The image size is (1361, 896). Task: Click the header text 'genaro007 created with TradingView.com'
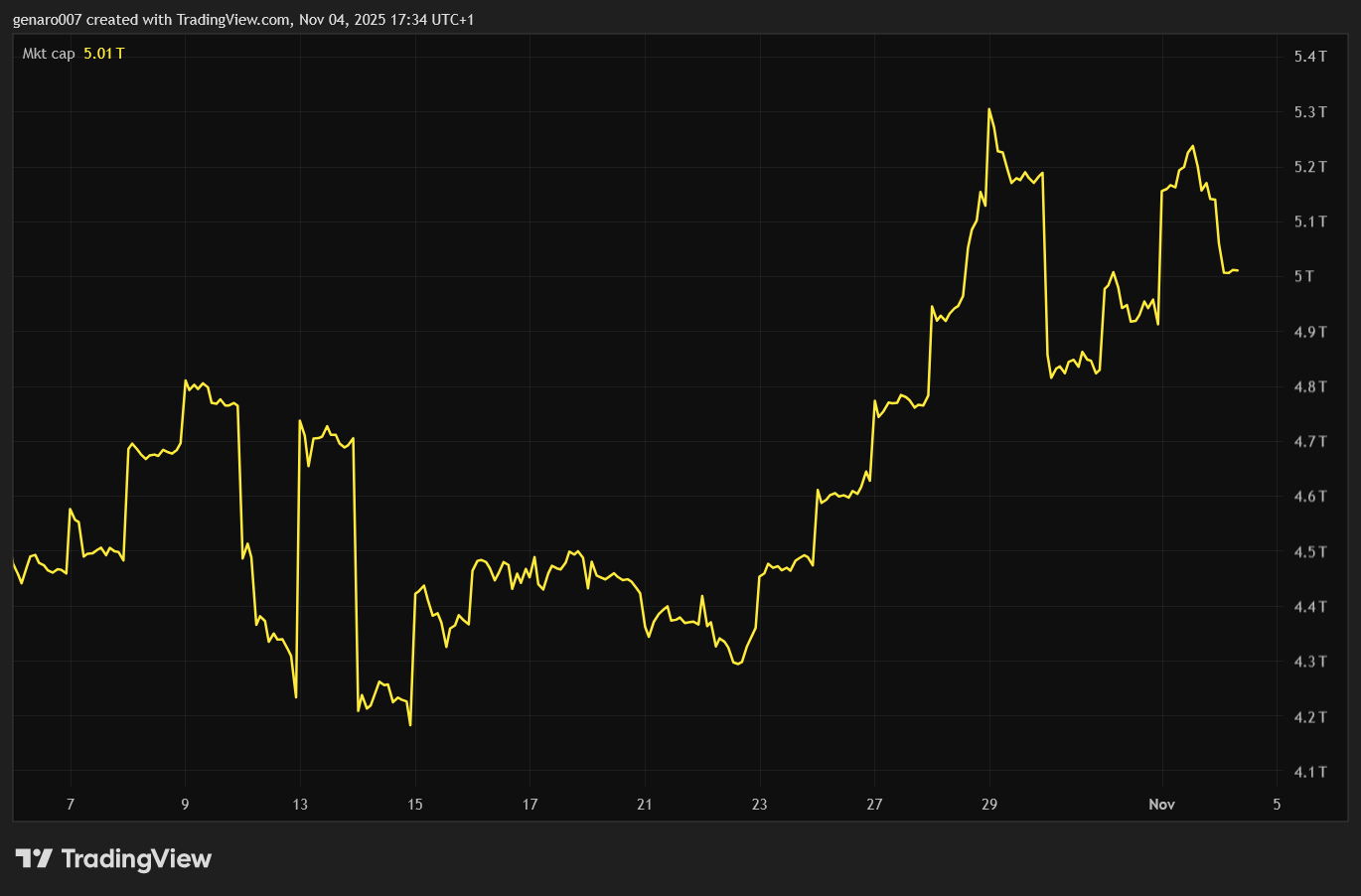[151, 20]
